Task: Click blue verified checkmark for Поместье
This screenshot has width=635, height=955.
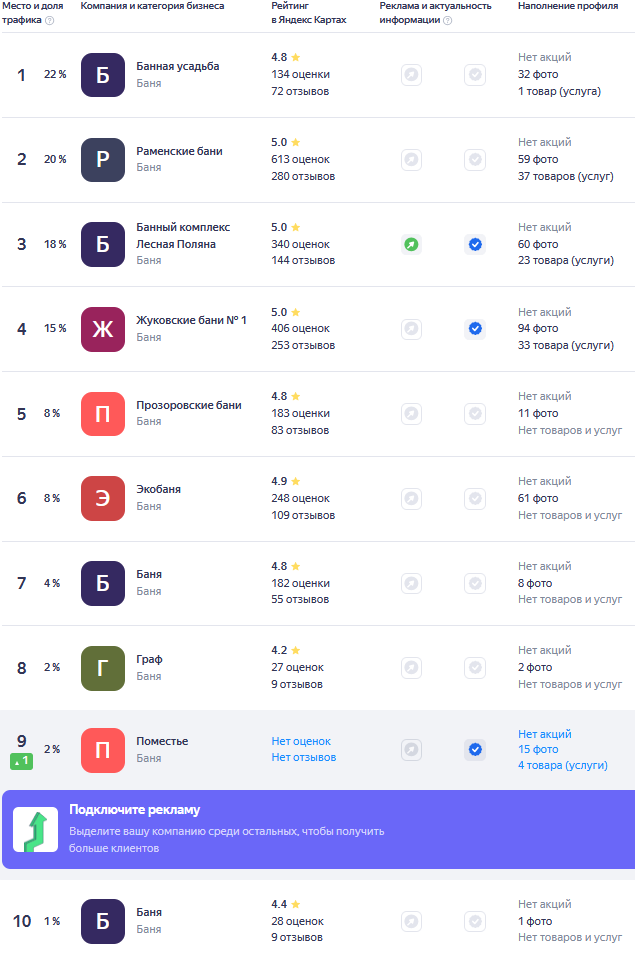Action: (x=475, y=749)
